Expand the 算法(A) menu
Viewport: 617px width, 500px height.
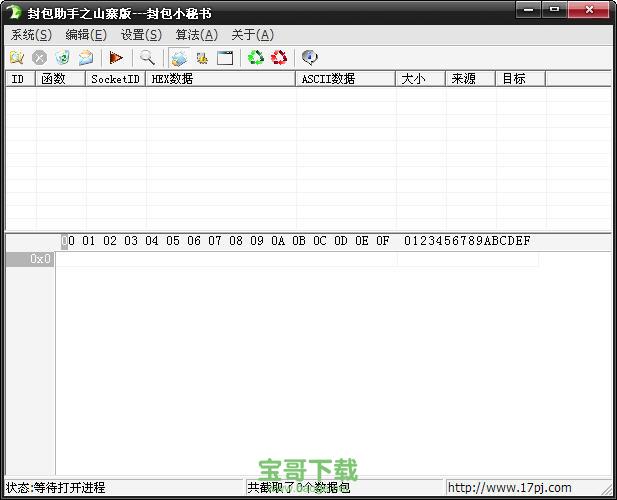[x=196, y=35]
